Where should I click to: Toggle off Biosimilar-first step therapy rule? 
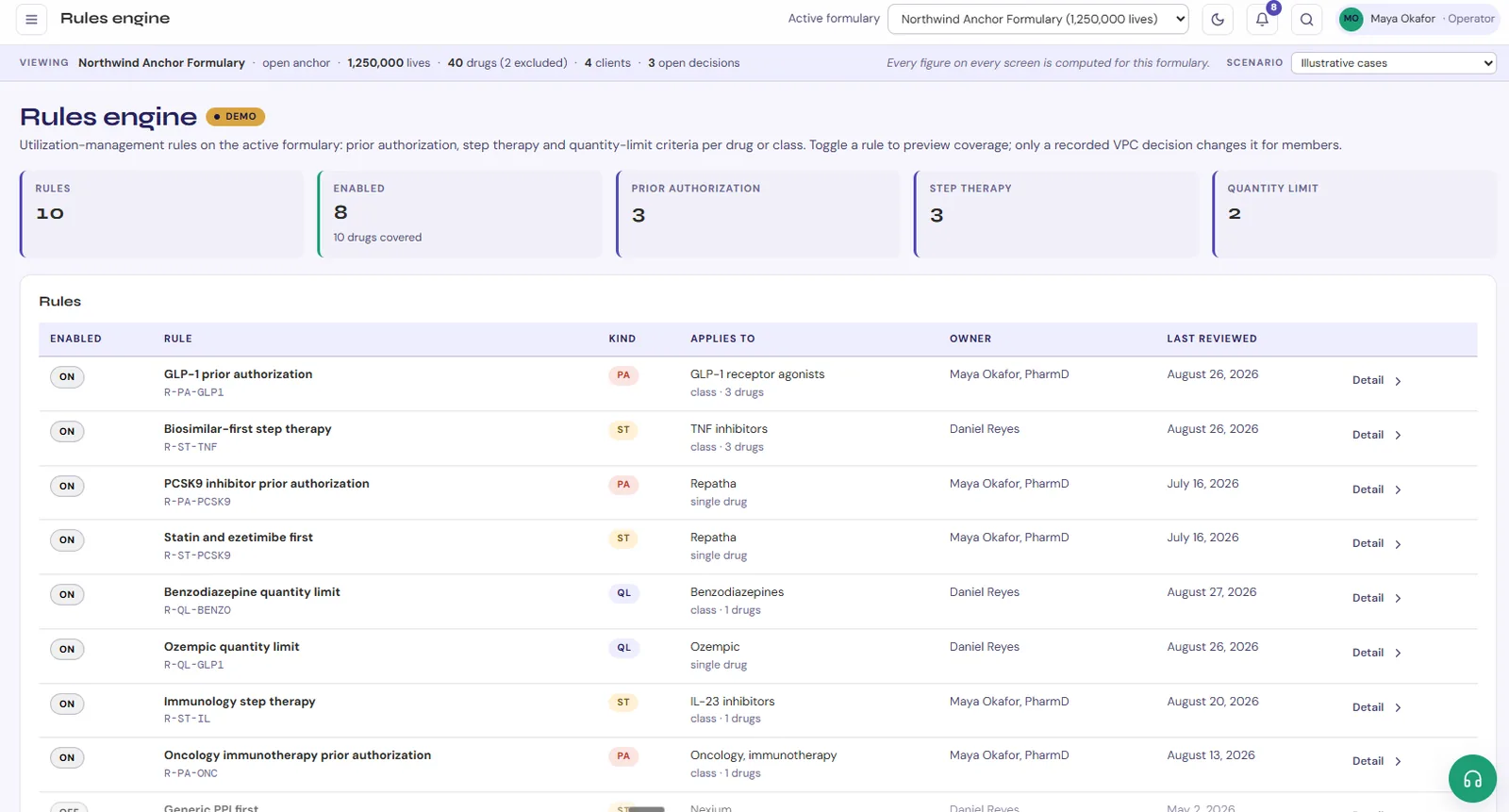(67, 432)
